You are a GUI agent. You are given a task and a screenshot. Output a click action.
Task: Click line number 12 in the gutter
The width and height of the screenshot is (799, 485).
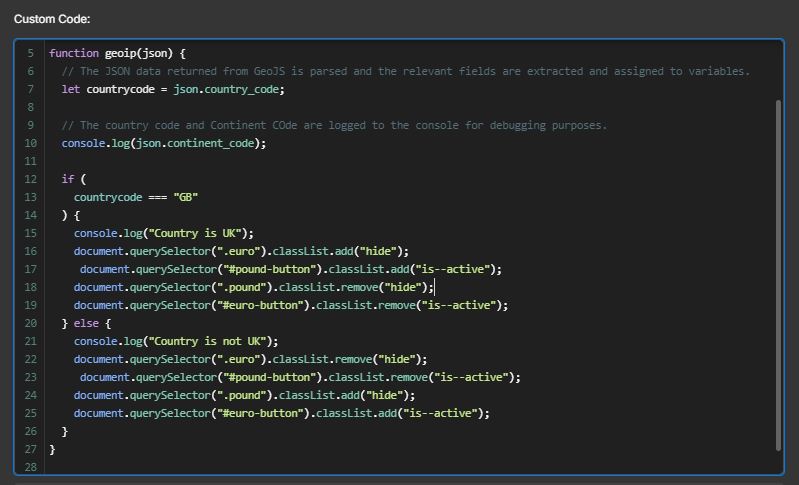pos(31,179)
